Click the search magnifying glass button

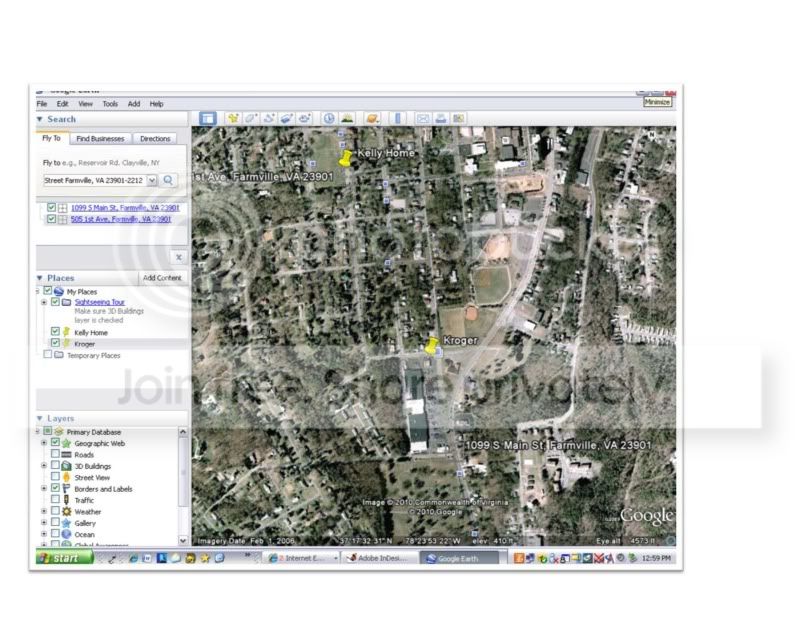169,180
